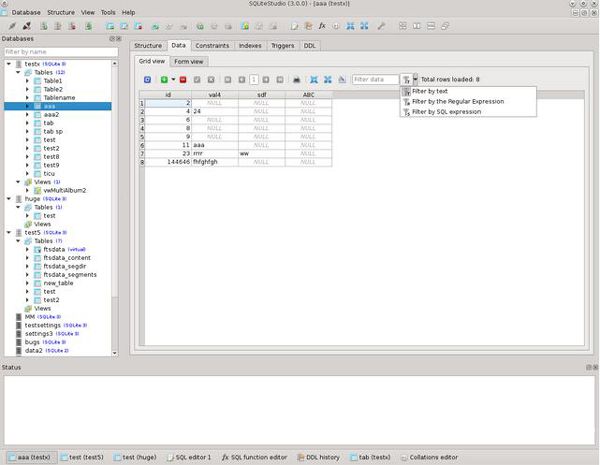Image resolution: width=600 pixels, height=465 pixels.
Task: Click database tree scrollbar down arrow
Action: coord(114,353)
